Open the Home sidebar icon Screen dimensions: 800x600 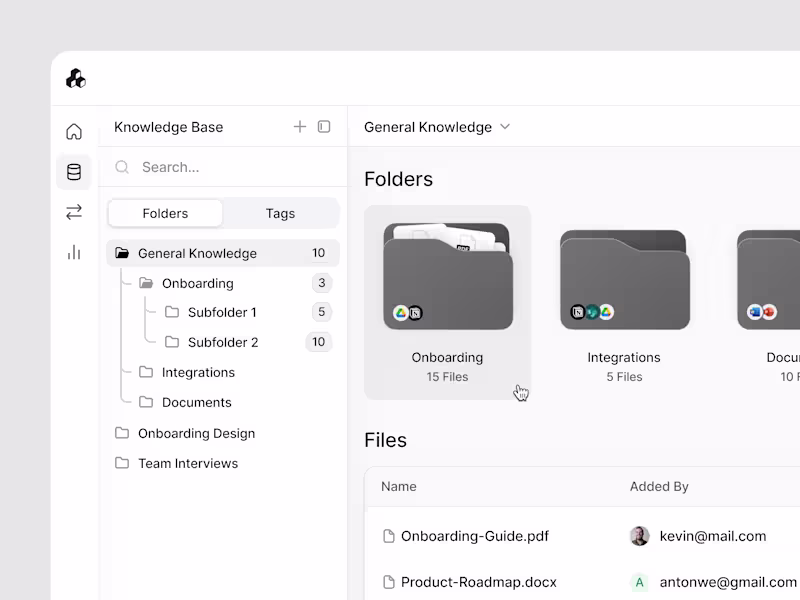[x=73, y=130]
